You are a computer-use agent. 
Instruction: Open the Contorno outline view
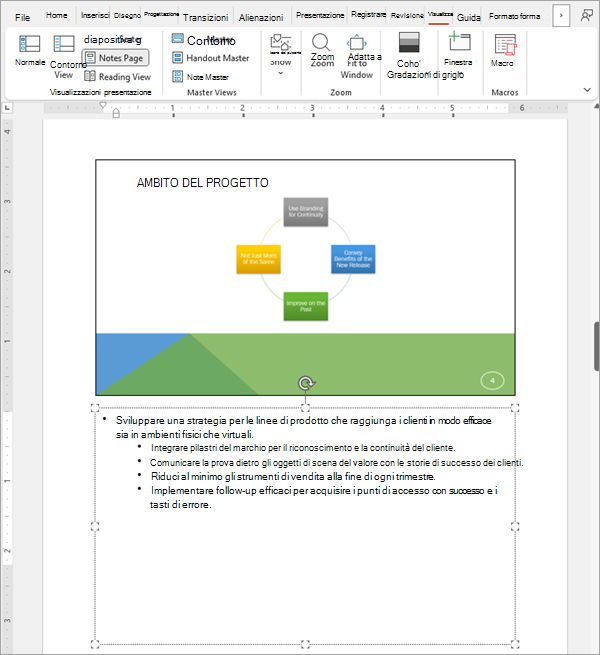pos(64,57)
